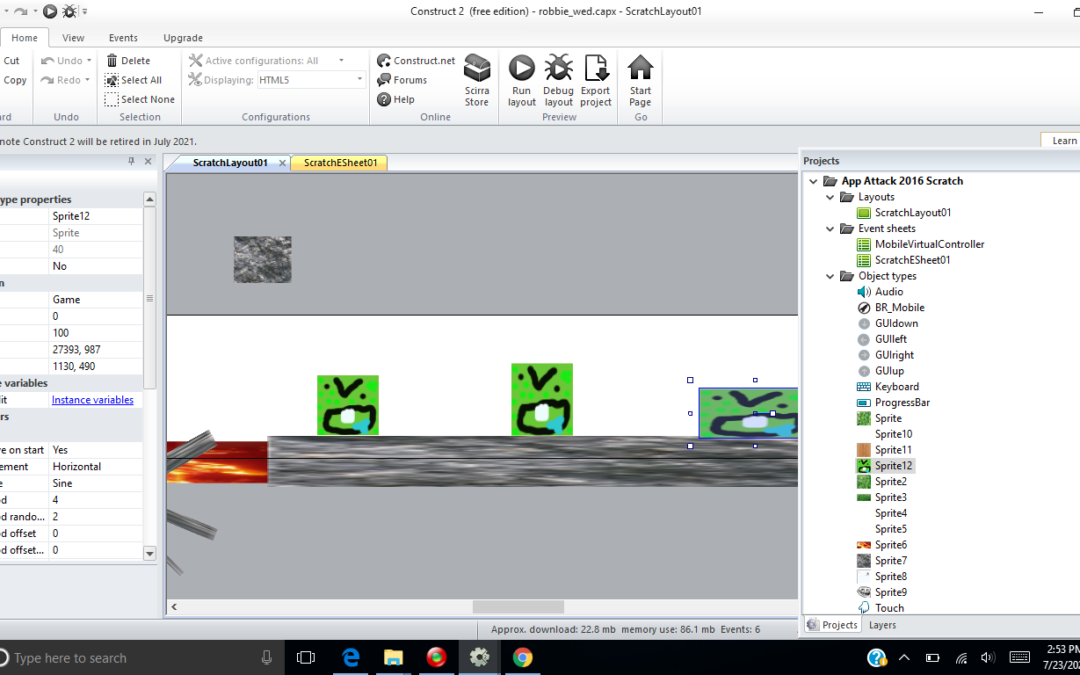Click Delete in the Selection group
The image size is (1080, 675).
128,61
